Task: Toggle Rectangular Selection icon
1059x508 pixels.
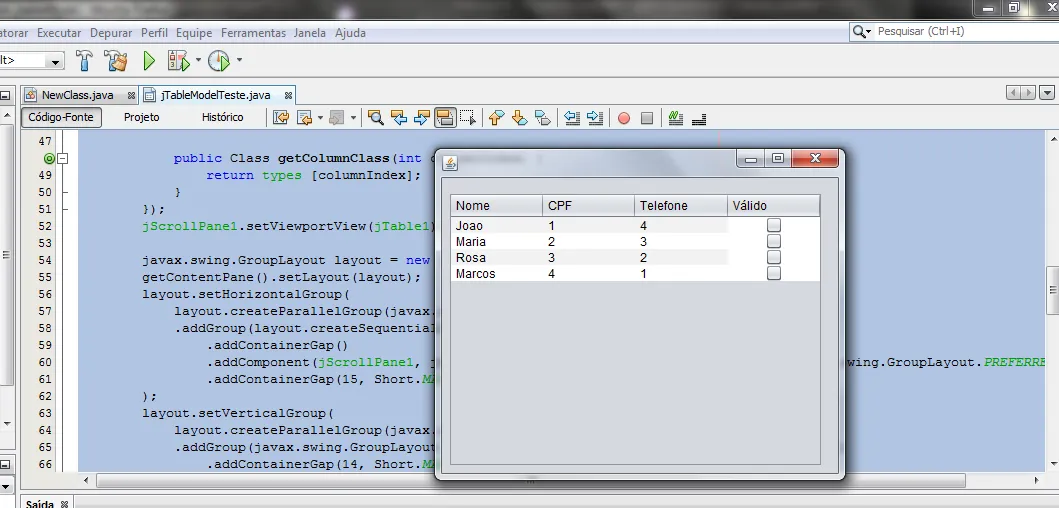Action: point(467,118)
